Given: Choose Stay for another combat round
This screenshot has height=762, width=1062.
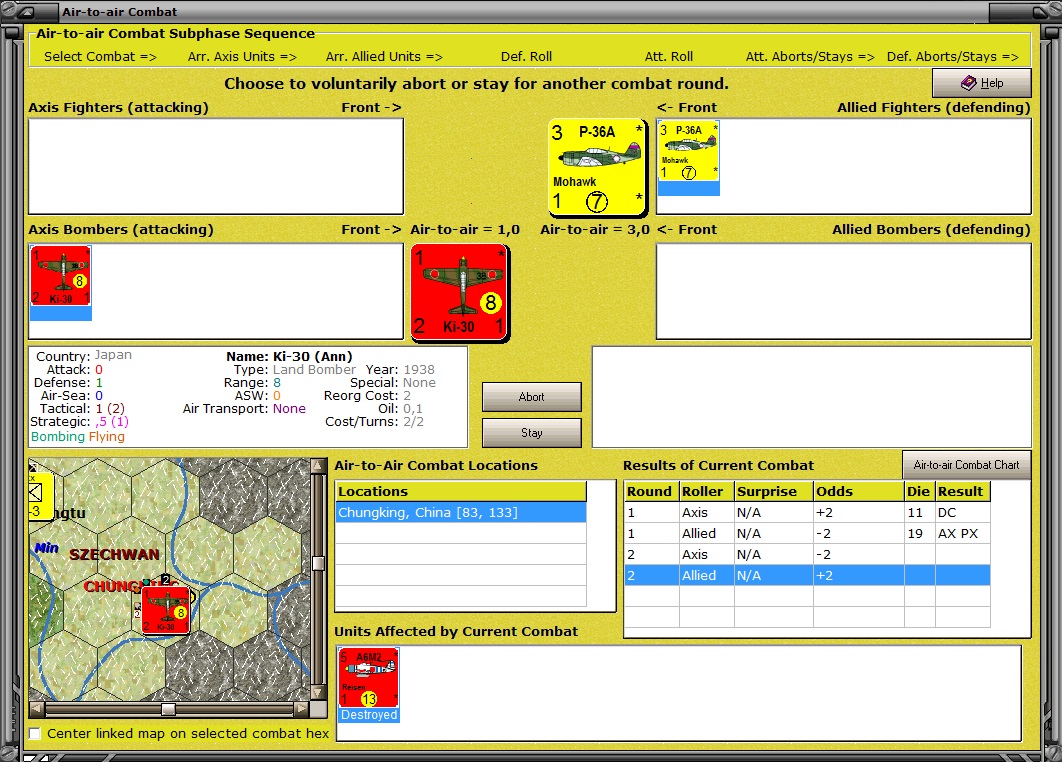Looking at the screenshot, I should (532, 433).
